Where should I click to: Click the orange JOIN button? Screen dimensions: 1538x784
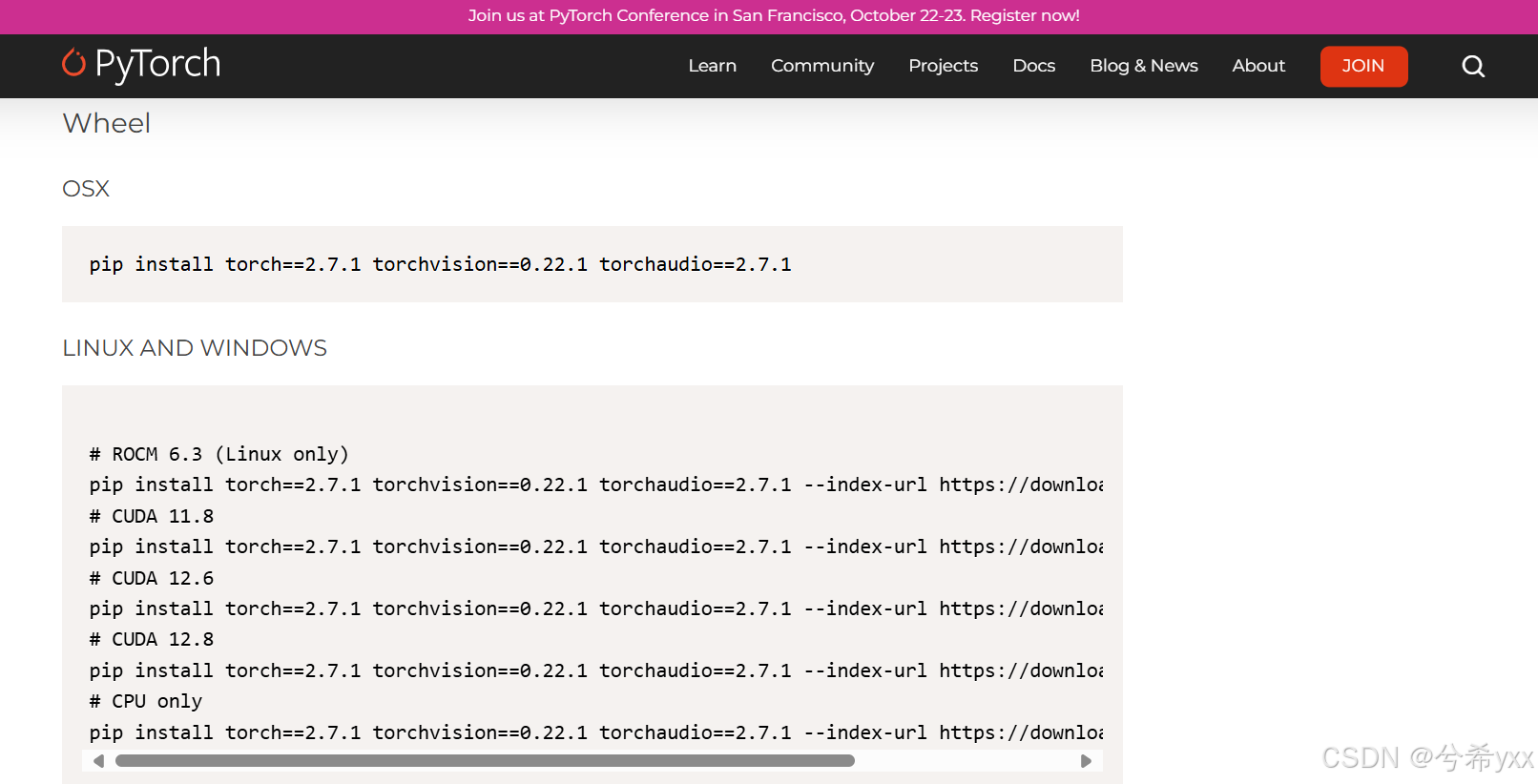click(1363, 66)
